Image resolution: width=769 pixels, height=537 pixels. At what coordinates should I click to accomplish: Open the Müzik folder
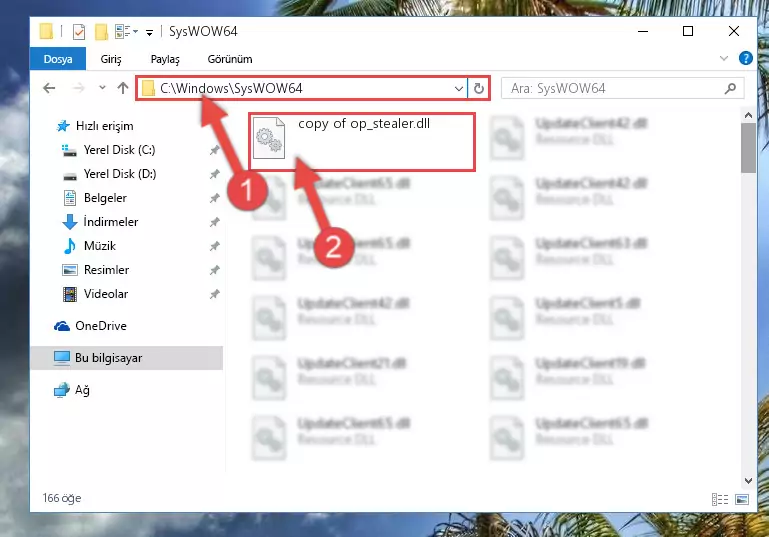(x=100, y=246)
